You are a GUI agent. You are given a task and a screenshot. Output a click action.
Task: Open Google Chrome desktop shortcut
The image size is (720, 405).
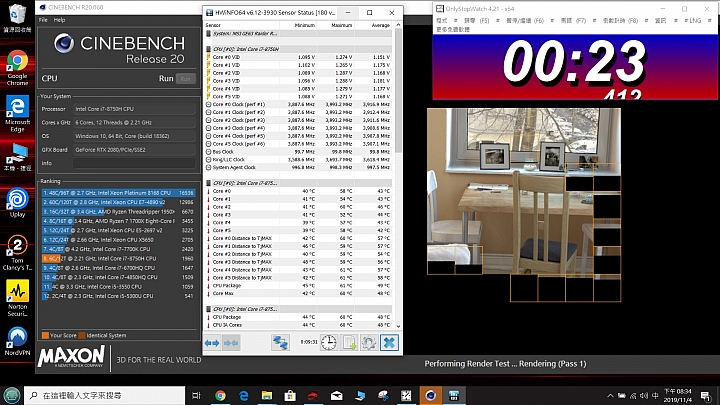17,68
